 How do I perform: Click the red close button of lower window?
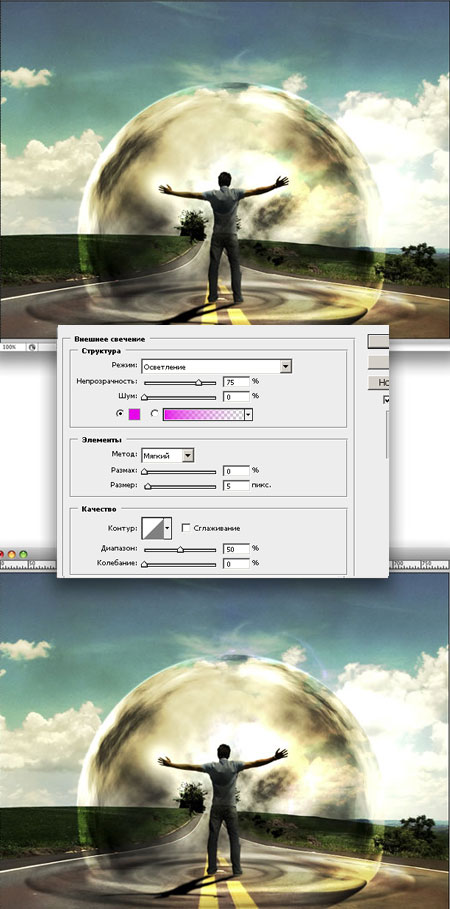(2, 554)
